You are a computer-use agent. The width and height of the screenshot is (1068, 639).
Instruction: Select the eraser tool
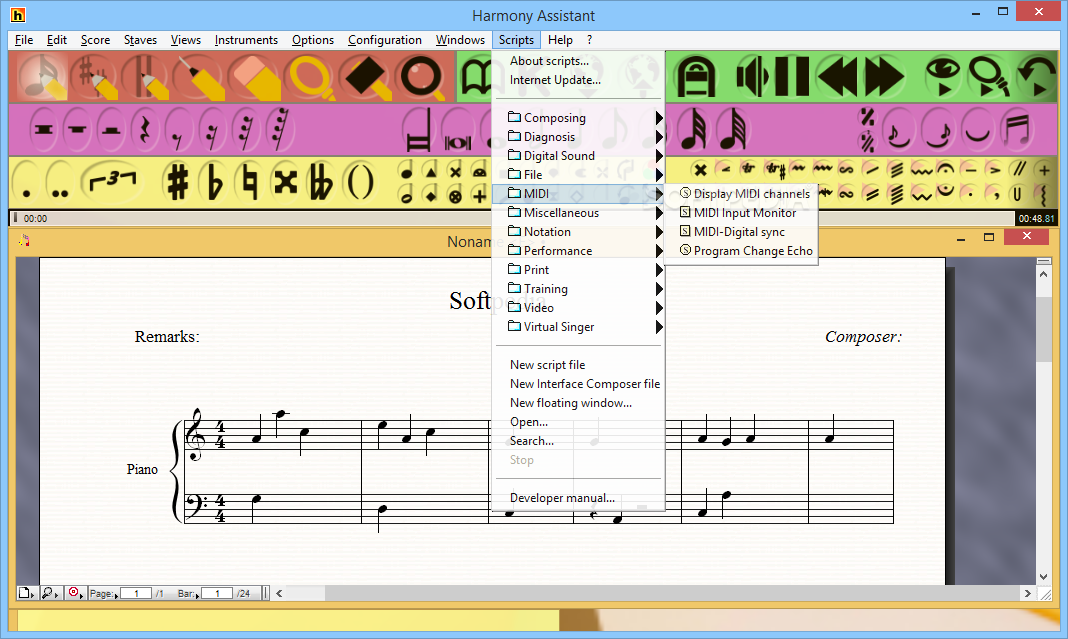(253, 76)
